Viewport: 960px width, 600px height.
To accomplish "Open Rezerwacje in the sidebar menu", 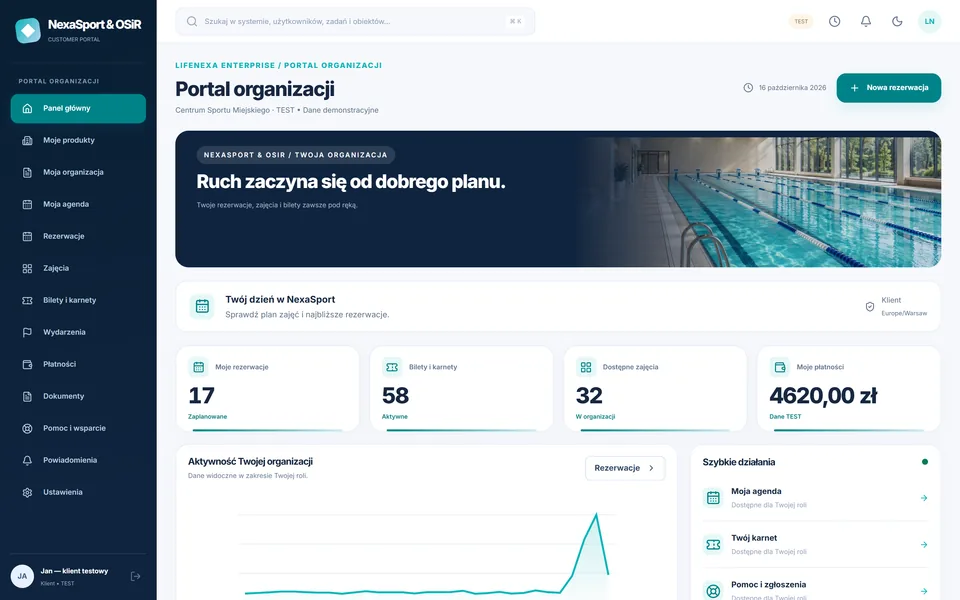I will [78, 236].
